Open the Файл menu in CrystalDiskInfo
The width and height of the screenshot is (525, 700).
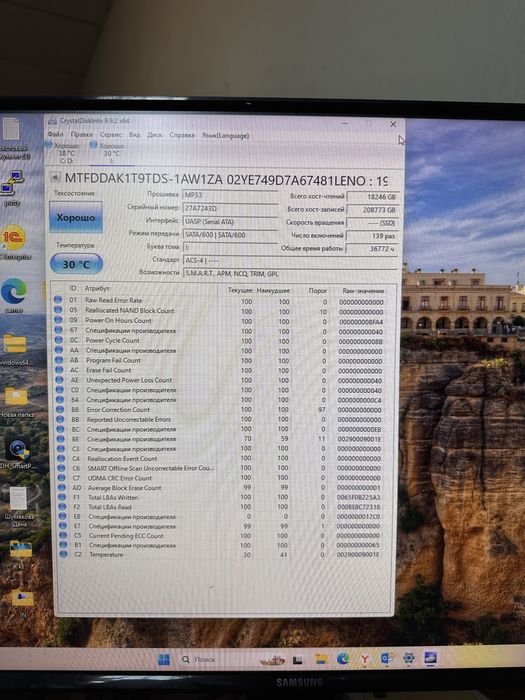55,134
